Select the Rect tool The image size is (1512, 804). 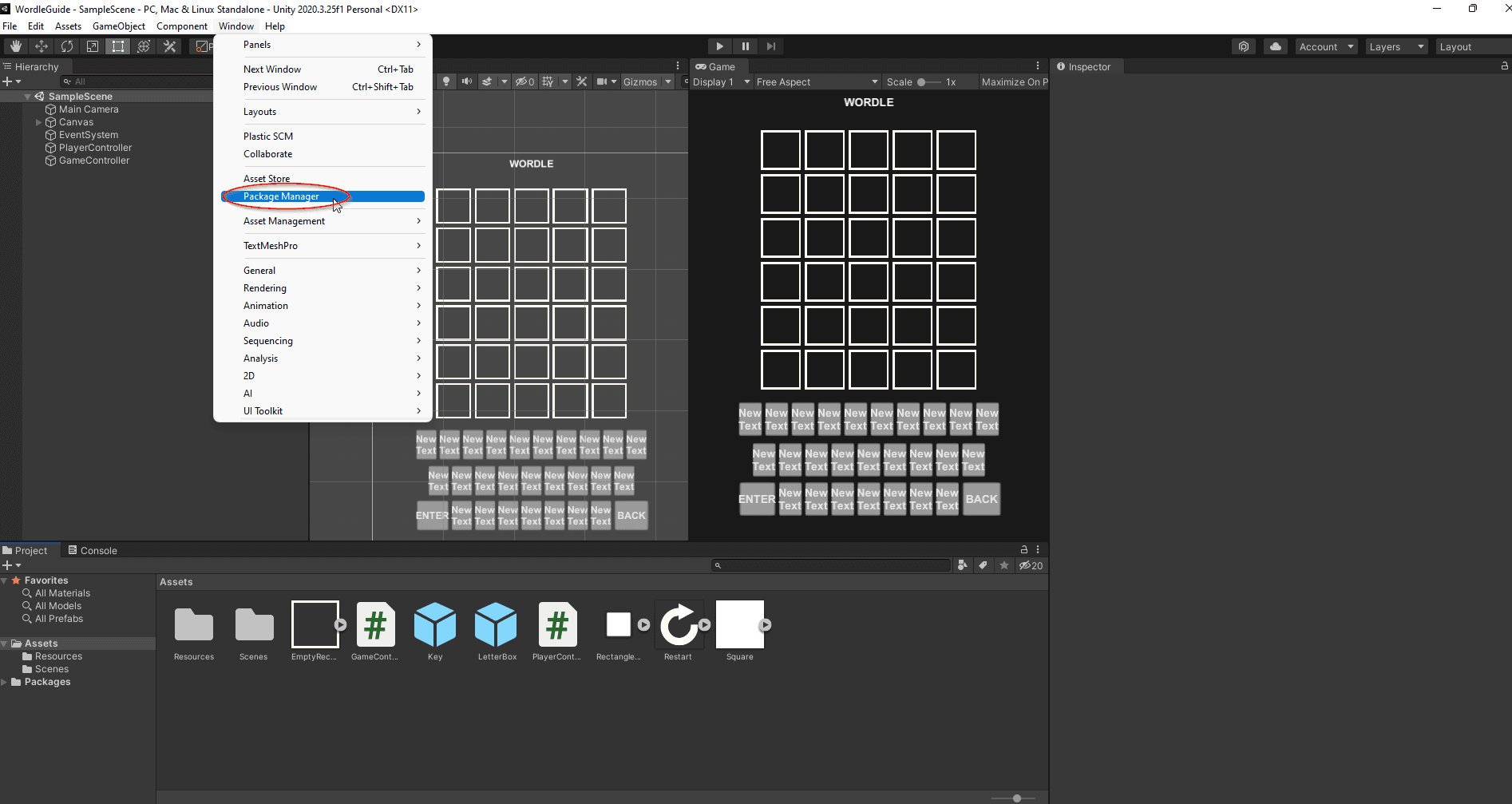tap(117, 46)
